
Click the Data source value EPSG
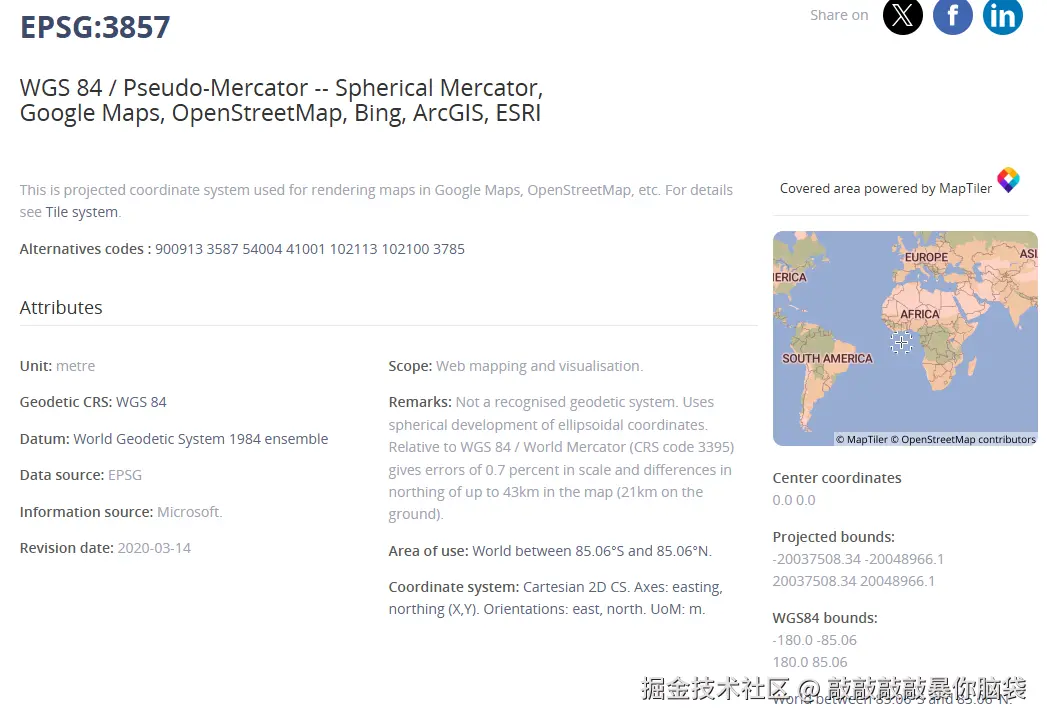[125, 475]
